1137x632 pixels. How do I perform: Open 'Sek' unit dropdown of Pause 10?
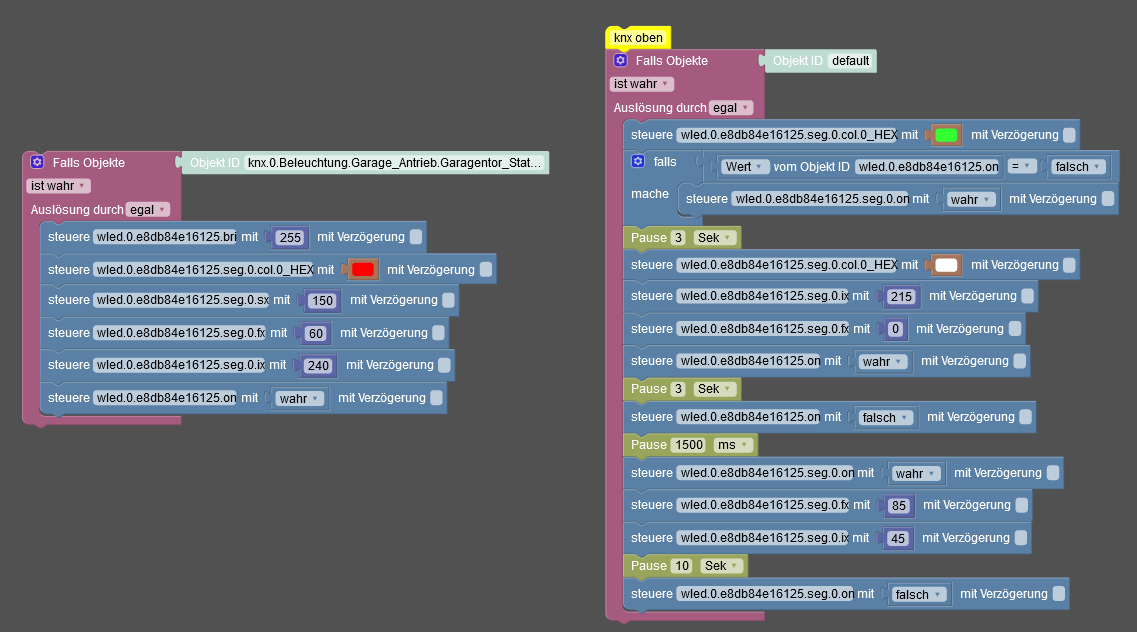[x=722, y=566]
